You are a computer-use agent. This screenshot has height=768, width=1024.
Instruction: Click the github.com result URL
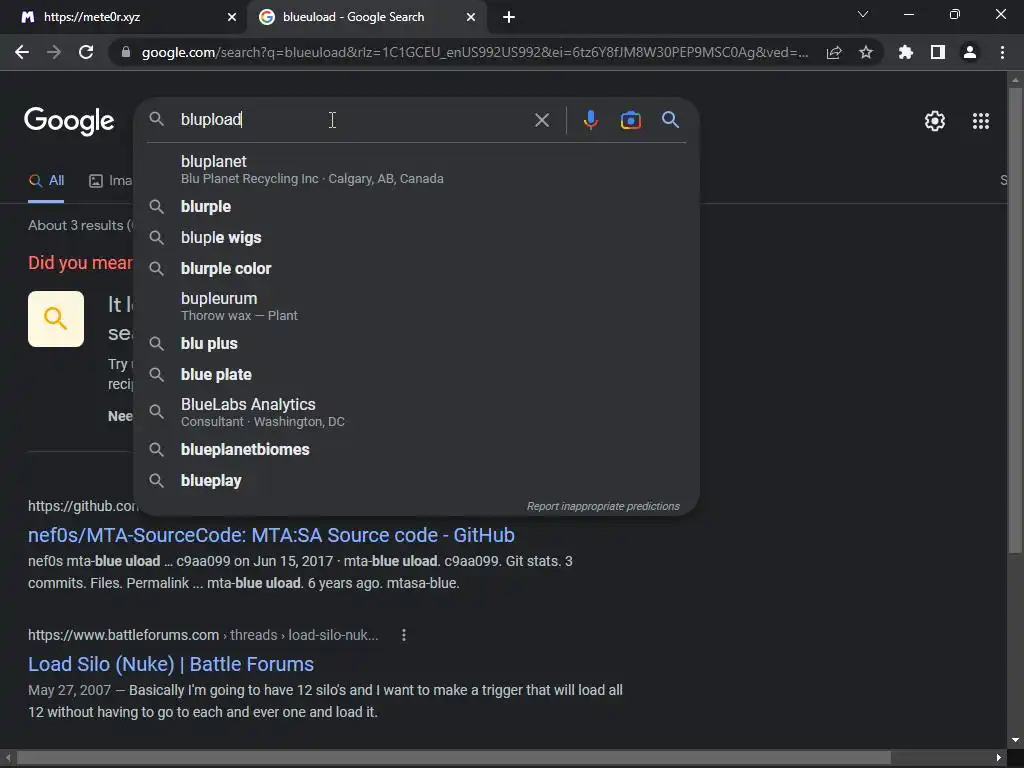click(82, 506)
